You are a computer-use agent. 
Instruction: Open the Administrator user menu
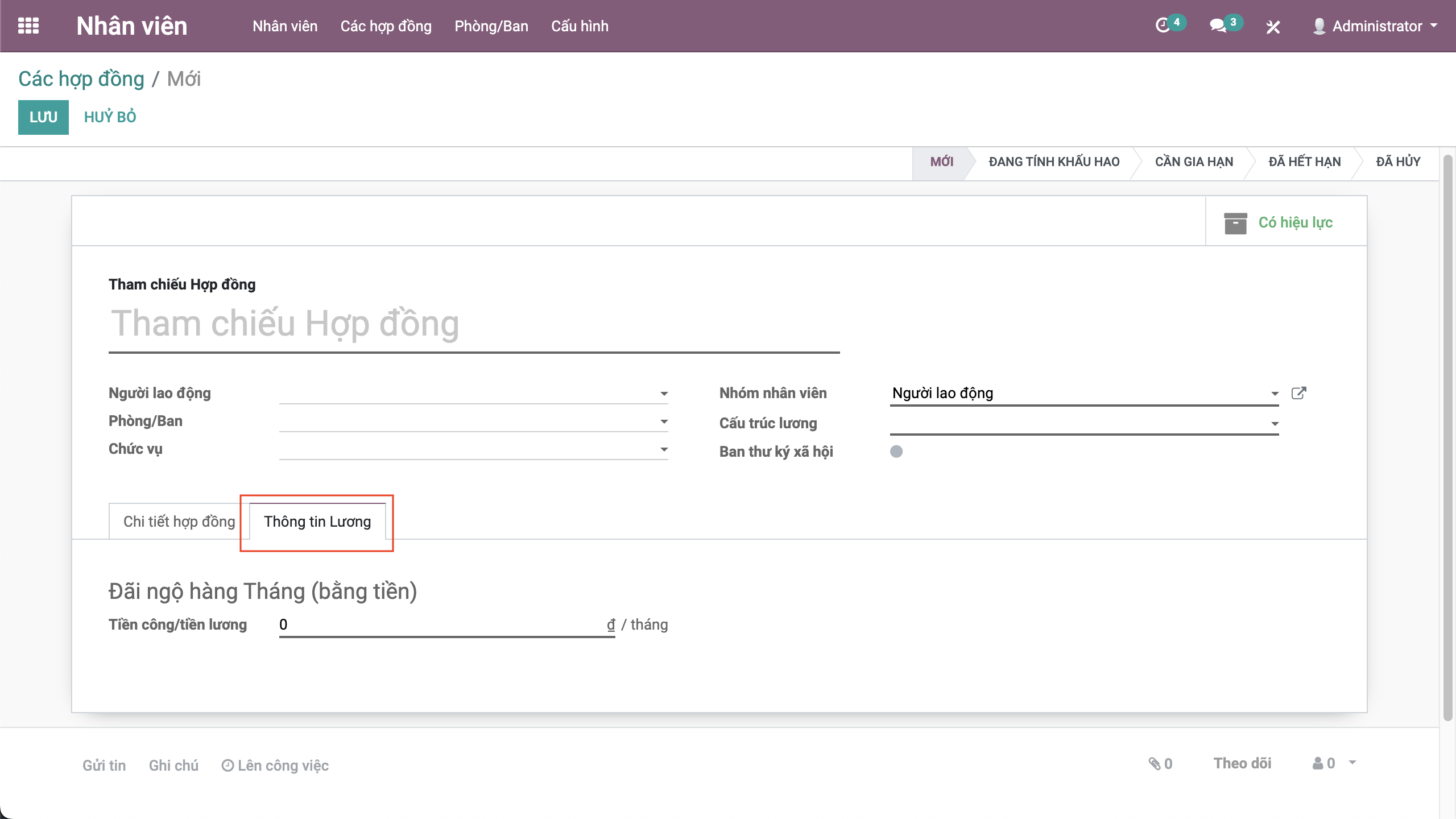(x=1375, y=26)
